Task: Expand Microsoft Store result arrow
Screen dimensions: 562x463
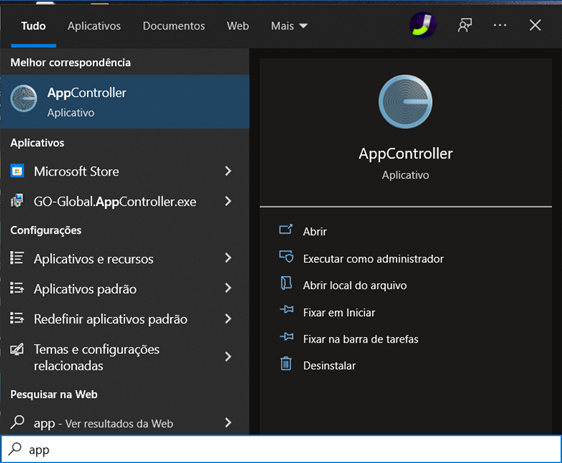Action: click(x=228, y=171)
